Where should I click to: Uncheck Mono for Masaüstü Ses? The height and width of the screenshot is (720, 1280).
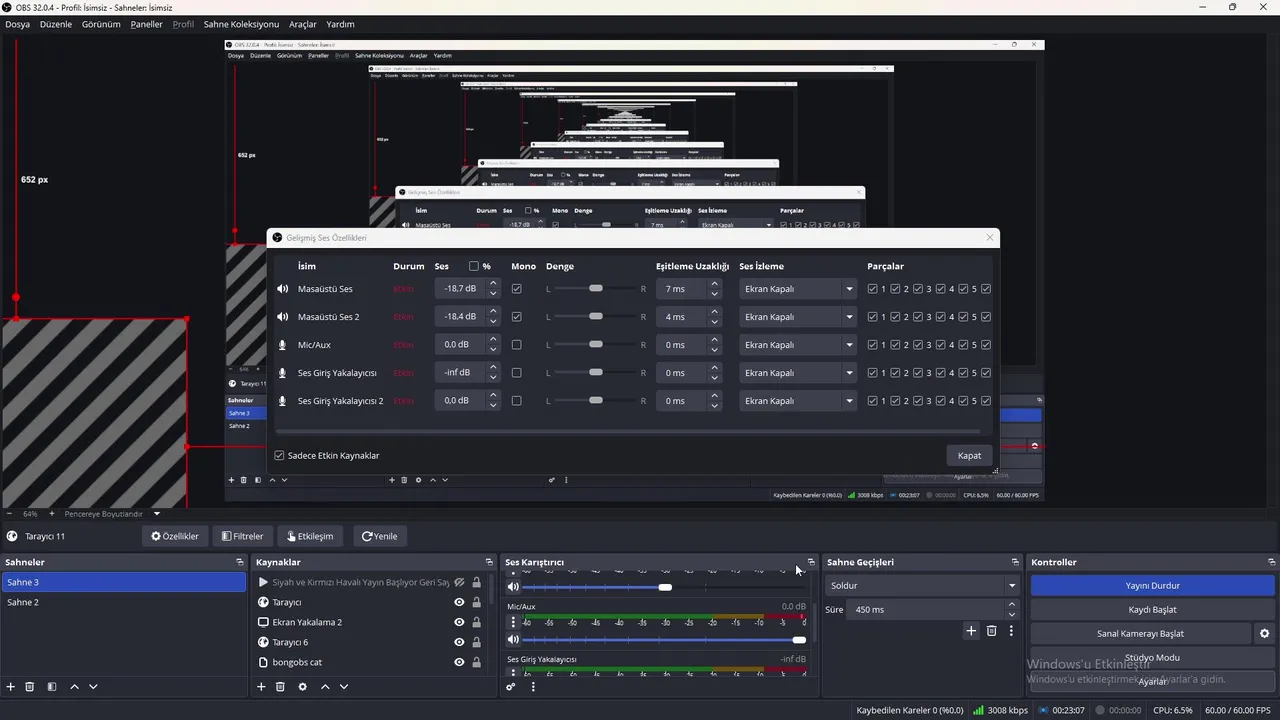(x=516, y=289)
